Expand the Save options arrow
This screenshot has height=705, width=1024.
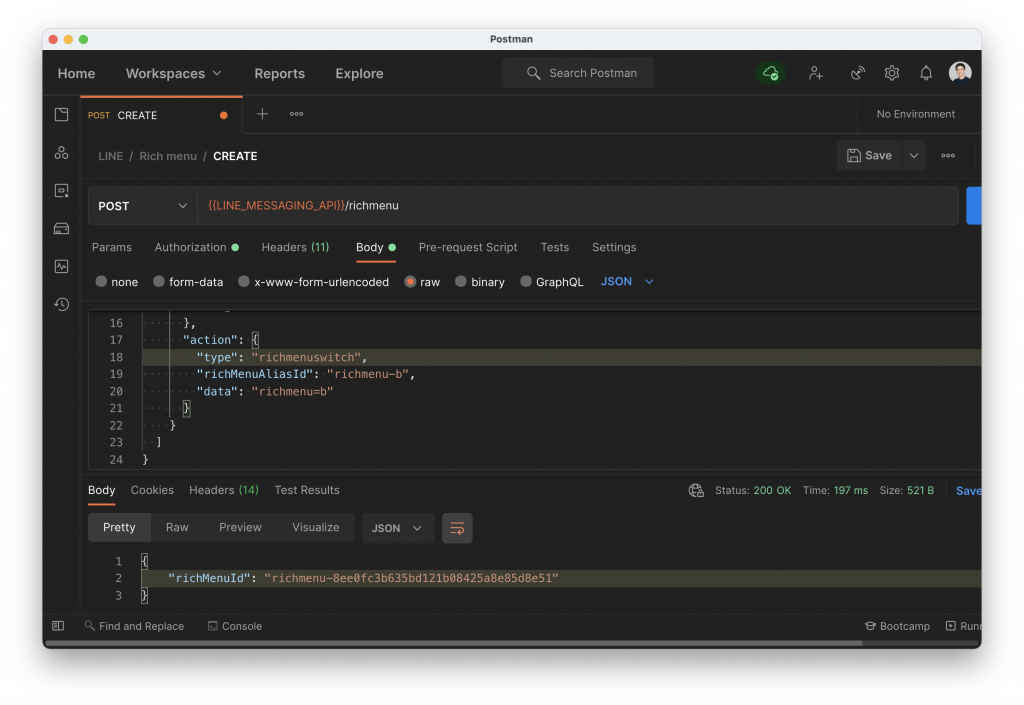pyautogui.click(x=914, y=155)
